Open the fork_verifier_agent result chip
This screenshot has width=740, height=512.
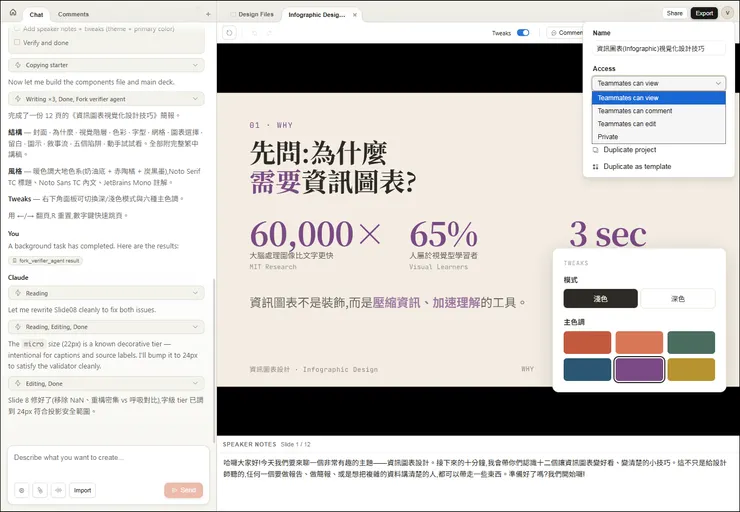46,260
